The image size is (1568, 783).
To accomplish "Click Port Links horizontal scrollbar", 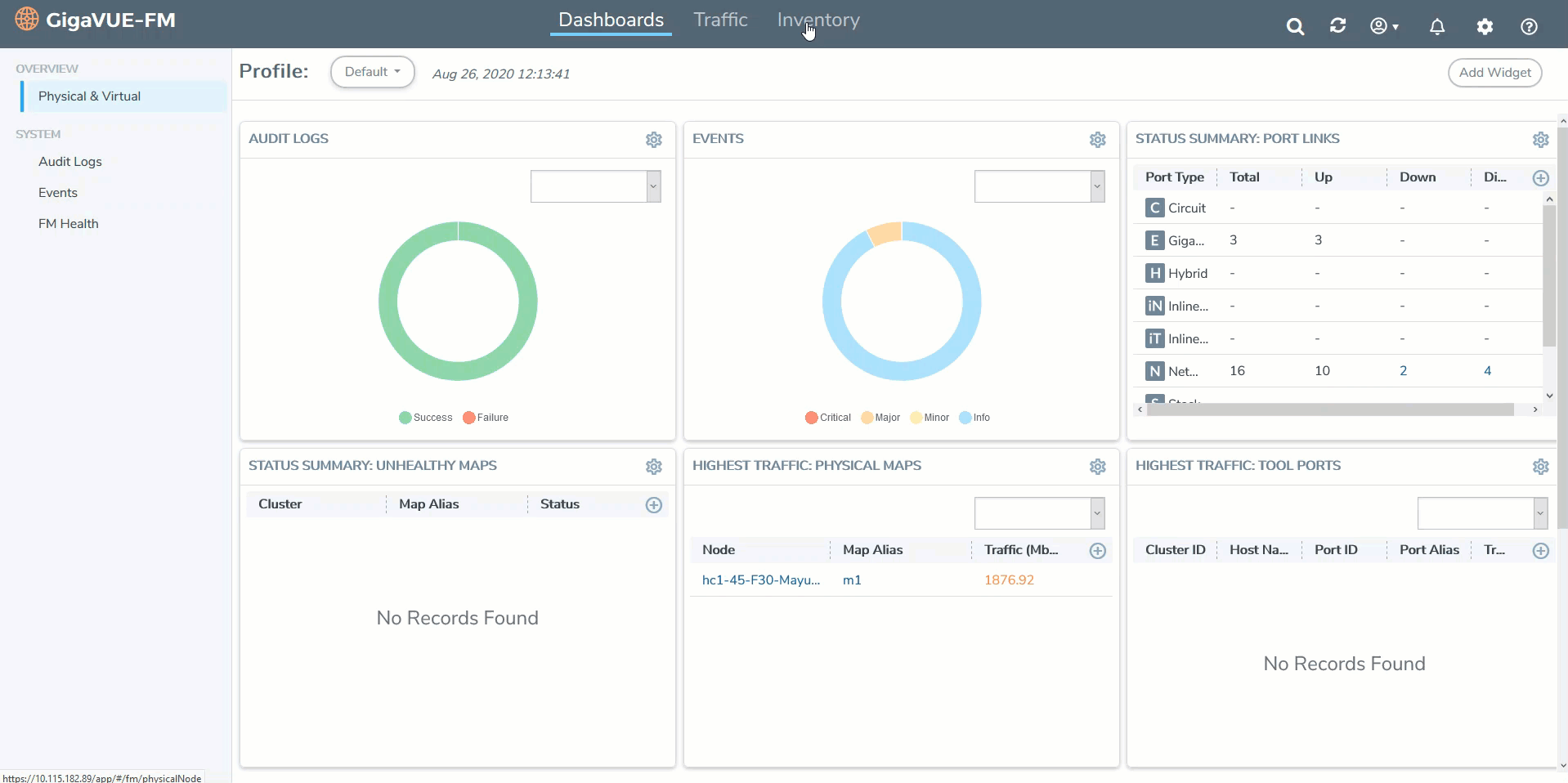I will [1330, 409].
